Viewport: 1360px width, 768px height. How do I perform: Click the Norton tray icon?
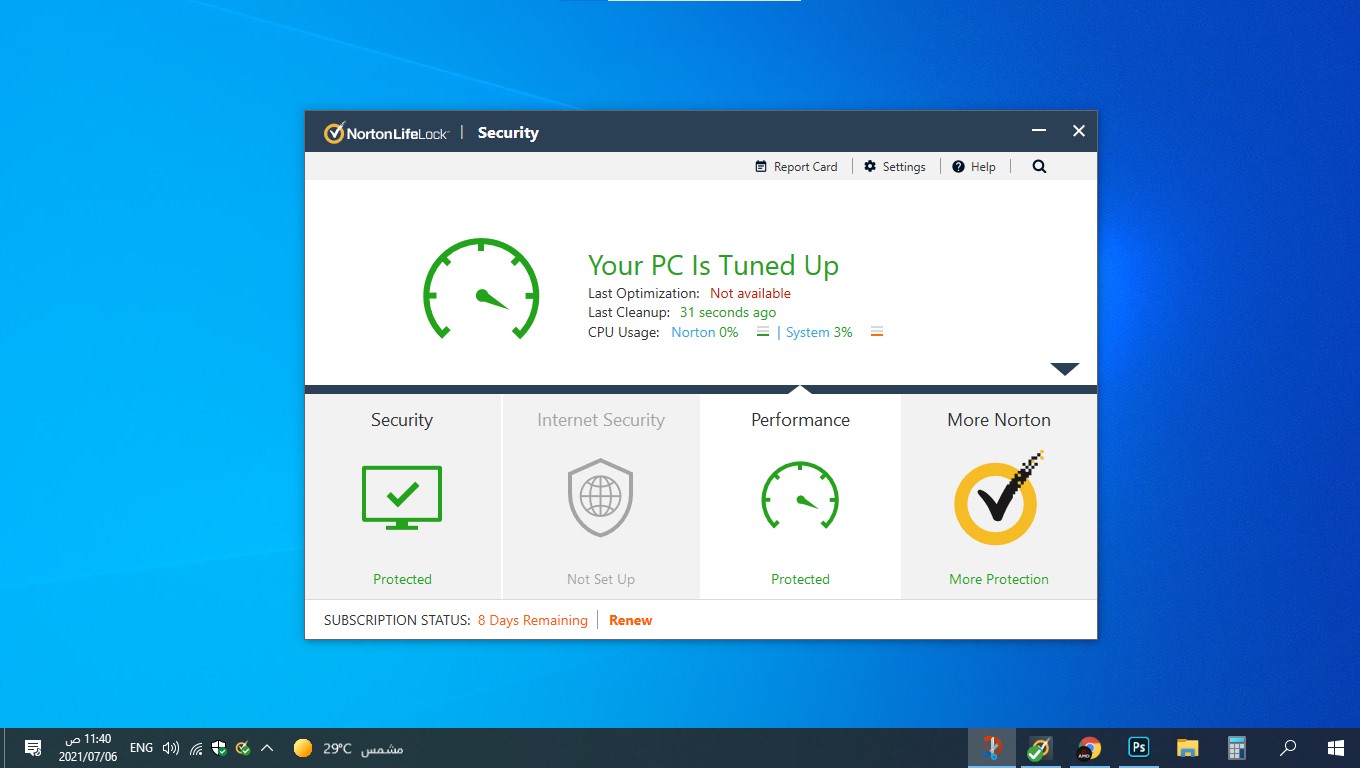[242, 748]
